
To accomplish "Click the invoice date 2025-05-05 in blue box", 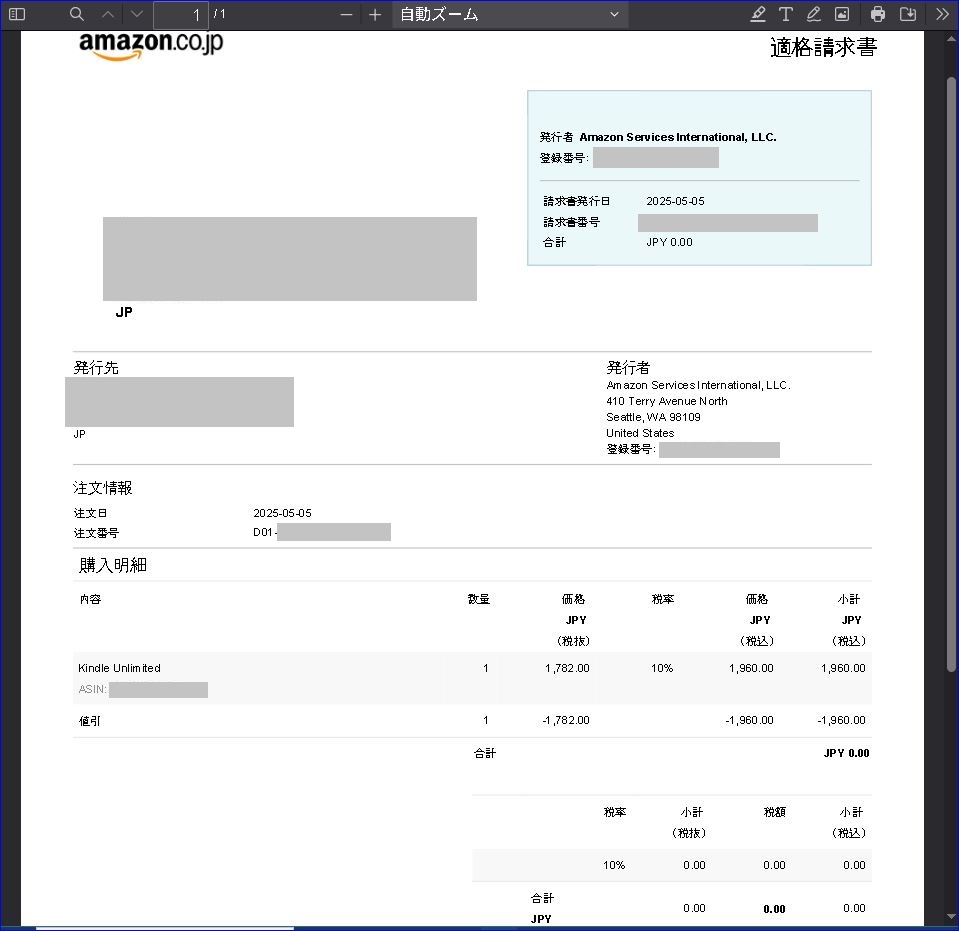I will [675, 201].
